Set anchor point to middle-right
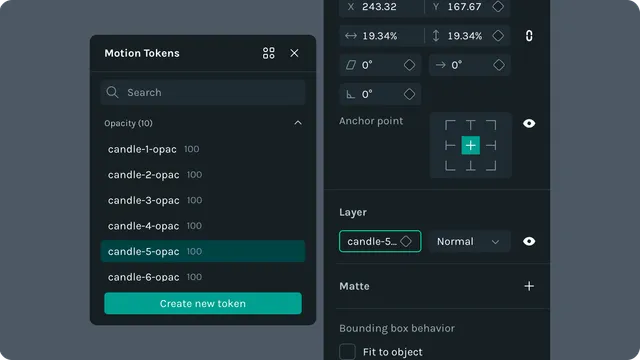This screenshot has width=640, height=360. click(491, 145)
